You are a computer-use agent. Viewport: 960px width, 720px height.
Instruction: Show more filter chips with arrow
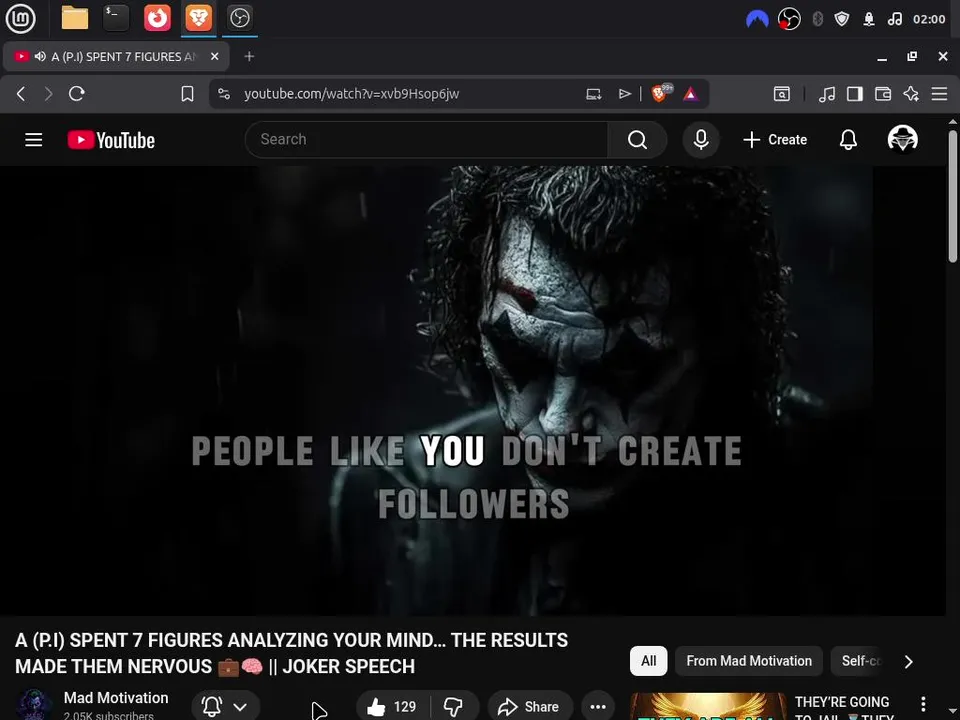tap(909, 661)
